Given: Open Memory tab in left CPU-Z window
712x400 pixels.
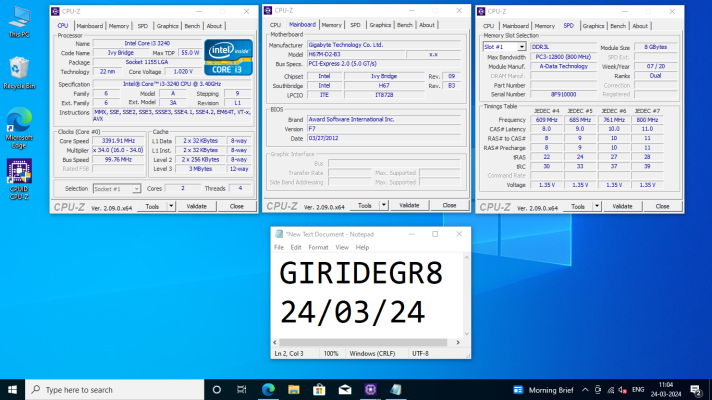Looking at the screenshot, I should (119, 26).
